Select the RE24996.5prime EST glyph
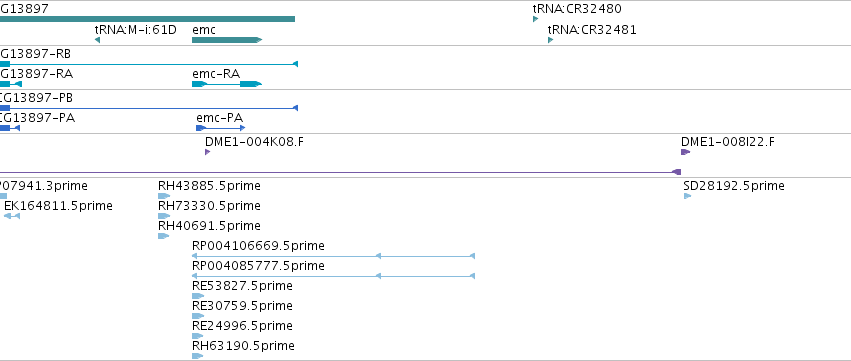 coord(198,336)
